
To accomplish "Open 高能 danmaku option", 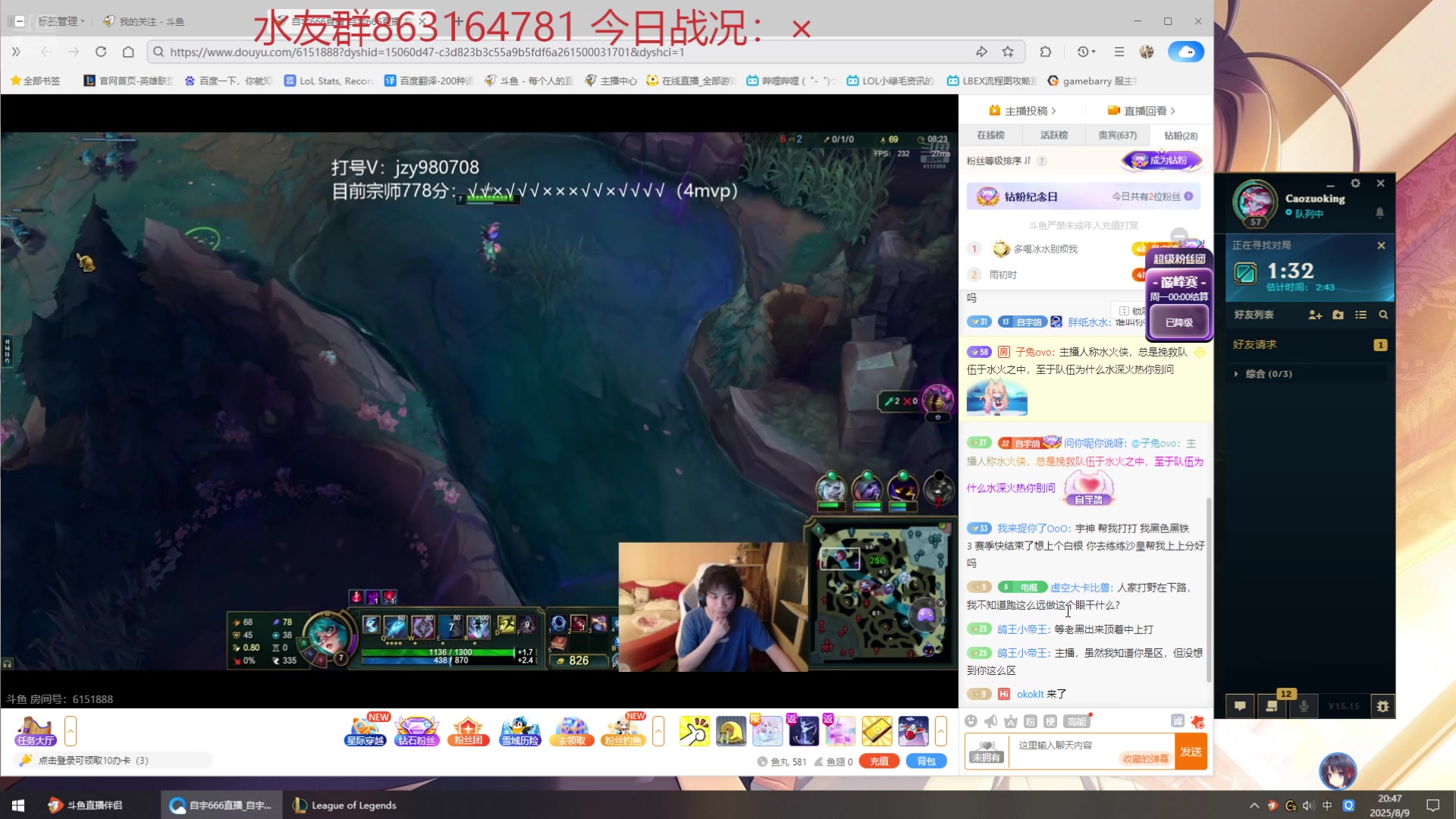I will tap(1076, 721).
